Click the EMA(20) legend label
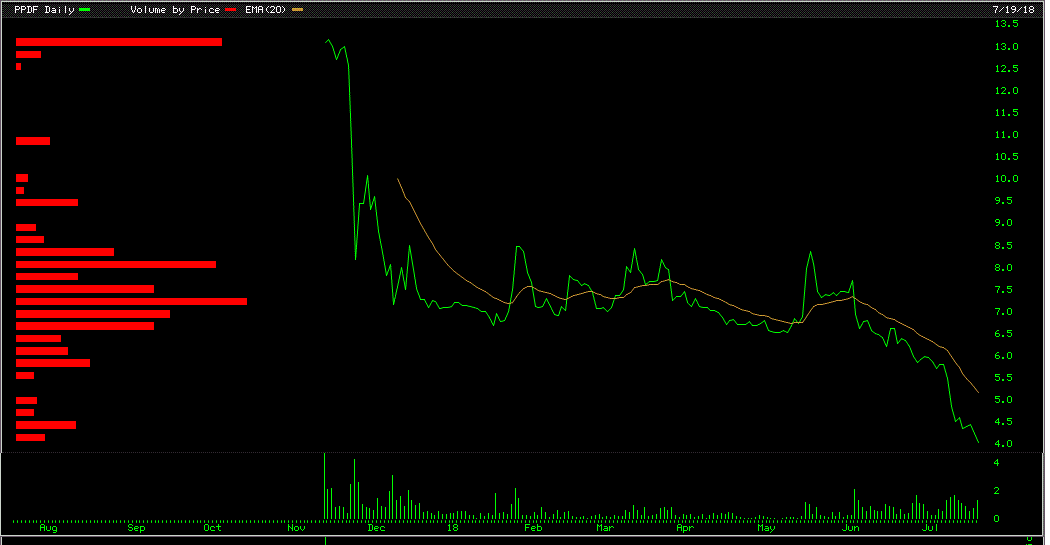The width and height of the screenshot is (1050, 545). pos(266,9)
